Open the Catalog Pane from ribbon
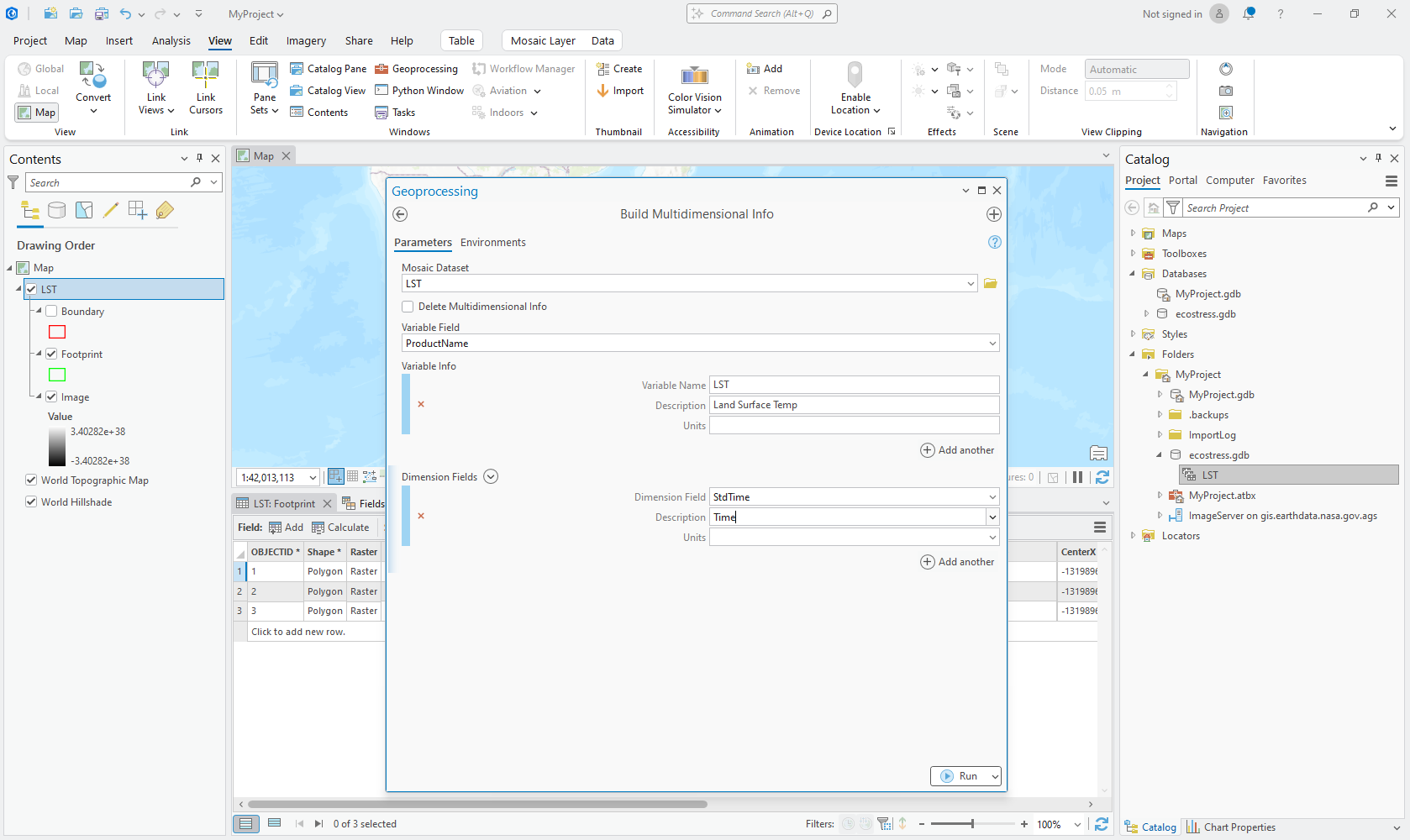This screenshot has width=1410, height=840. (329, 69)
